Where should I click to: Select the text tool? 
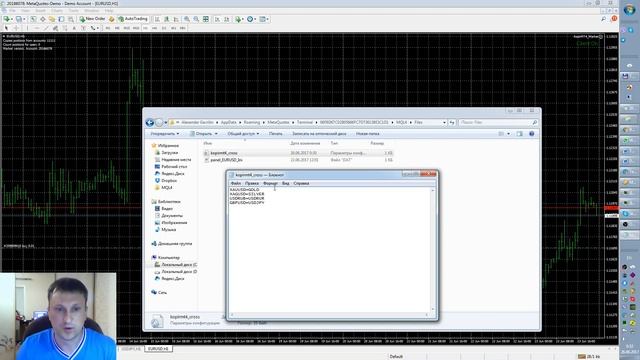pos(74,28)
